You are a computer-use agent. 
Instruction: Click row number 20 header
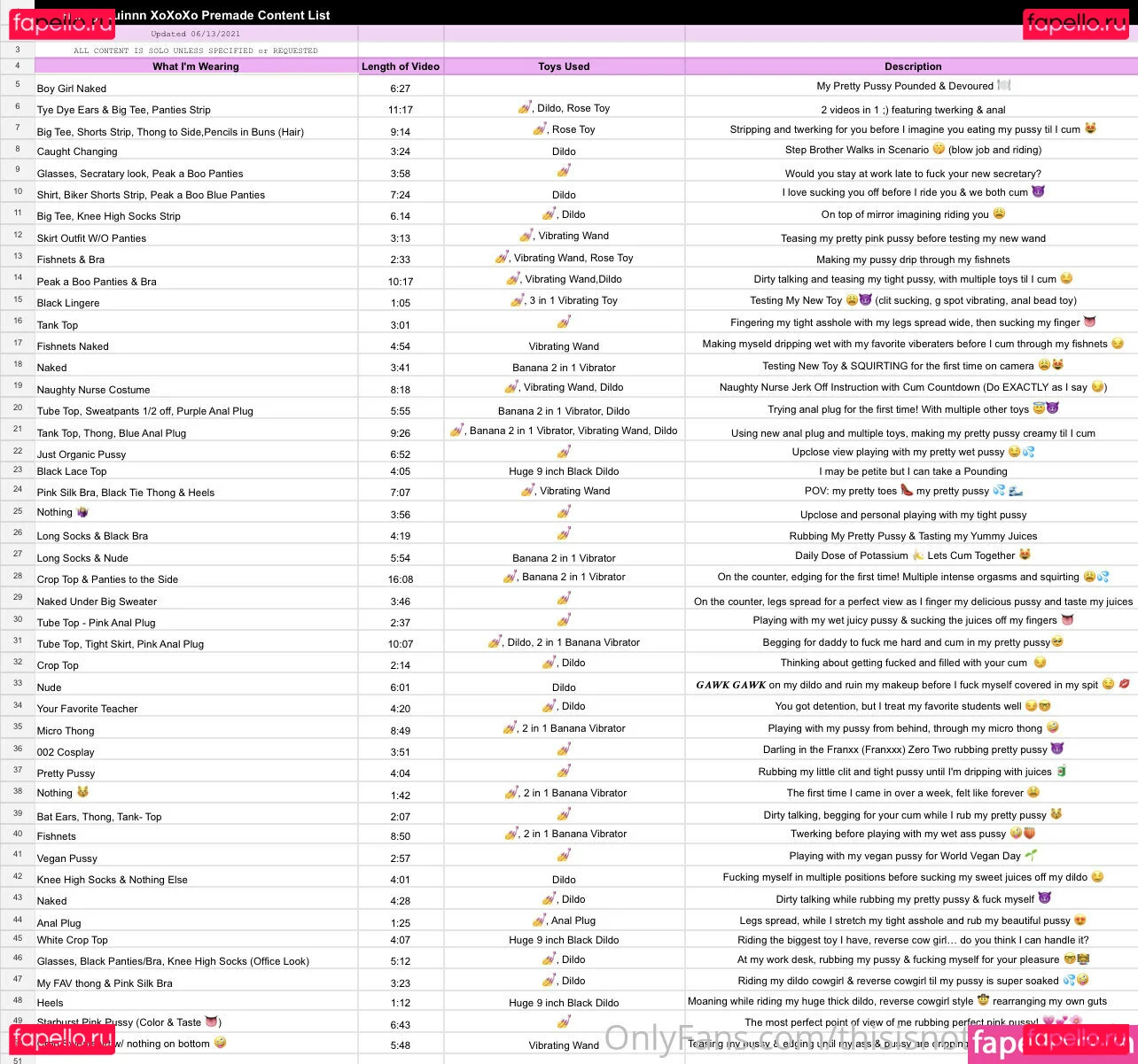click(17, 408)
